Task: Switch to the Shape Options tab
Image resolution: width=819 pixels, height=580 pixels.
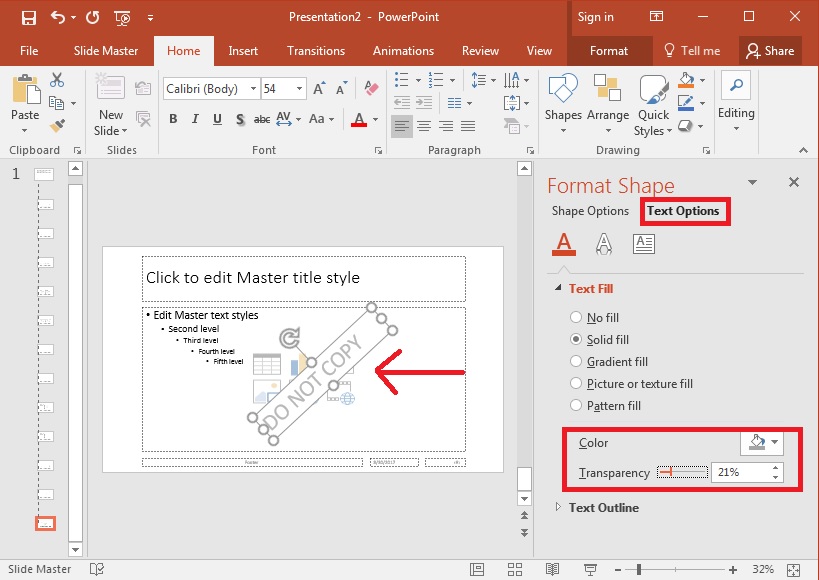Action: coord(589,211)
